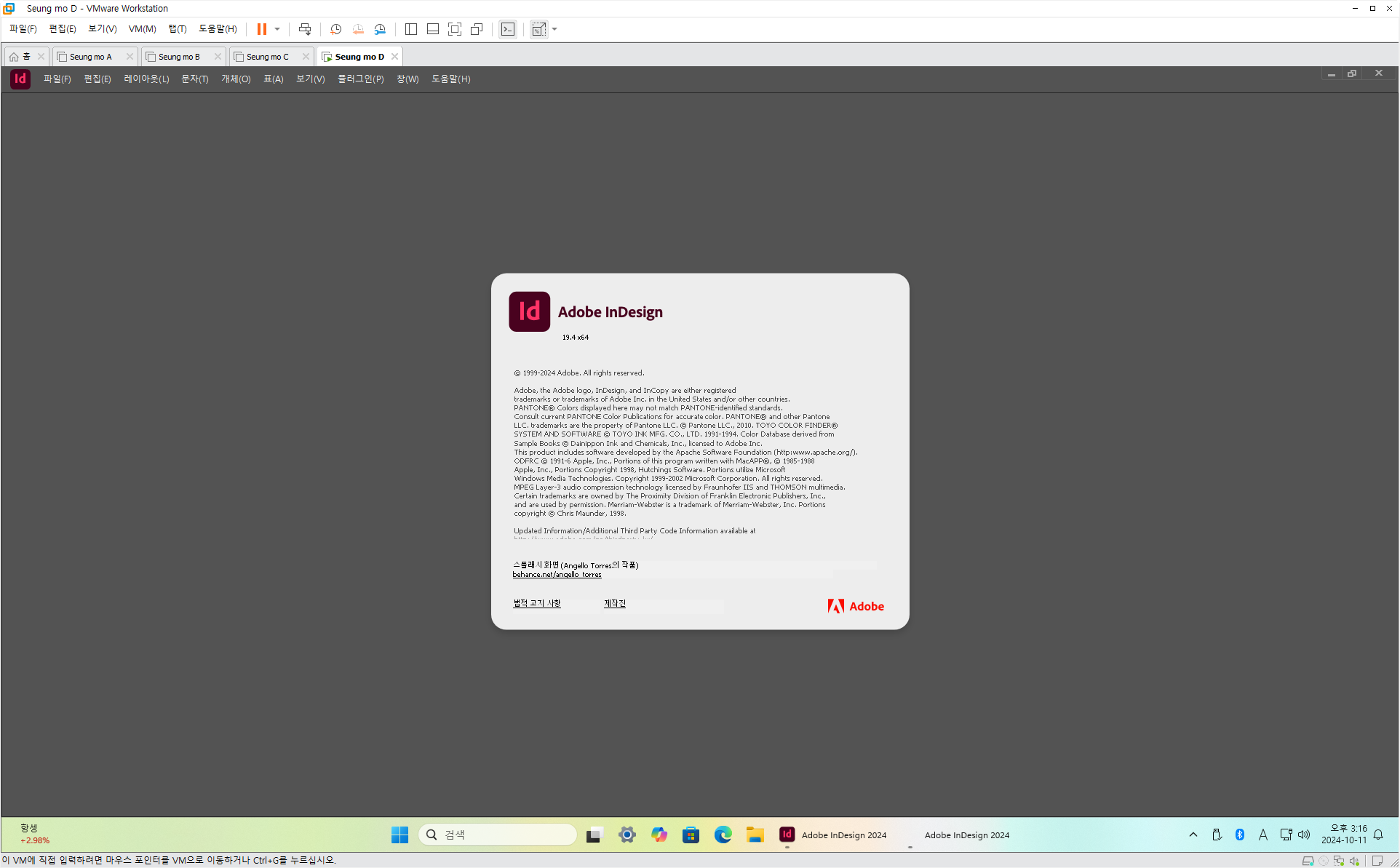This screenshot has width=1400, height=868.
Task: Expand the stretch guest dropdown arrow
Action: [x=554, y=29]
